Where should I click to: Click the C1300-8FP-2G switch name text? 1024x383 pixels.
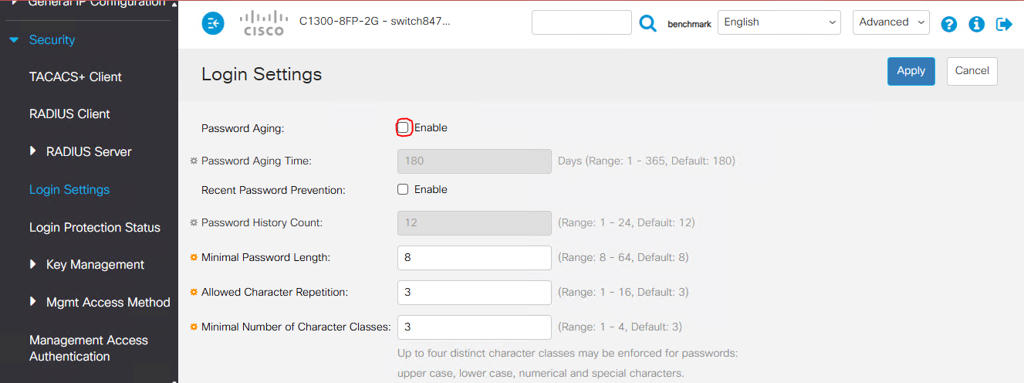coord(375,22)
